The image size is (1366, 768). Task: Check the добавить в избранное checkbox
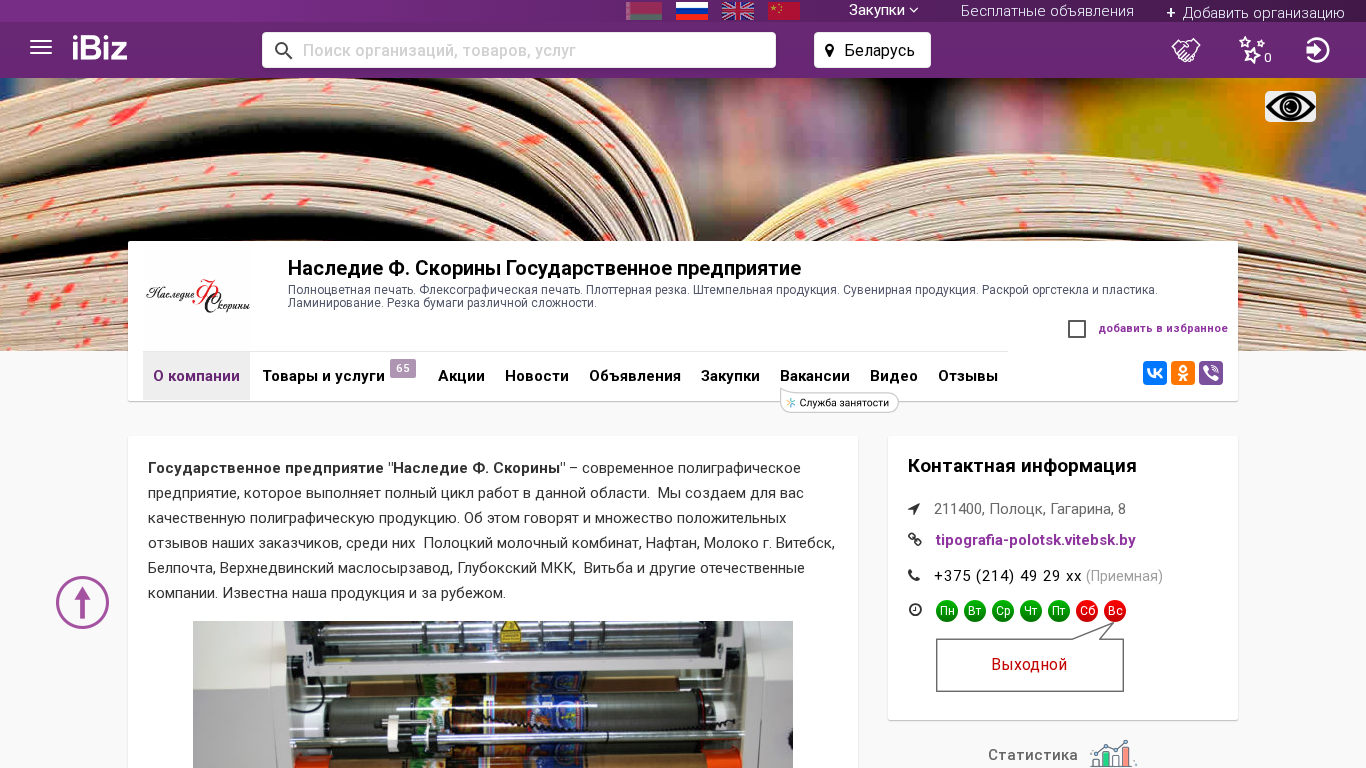[x=1077, y=329]
